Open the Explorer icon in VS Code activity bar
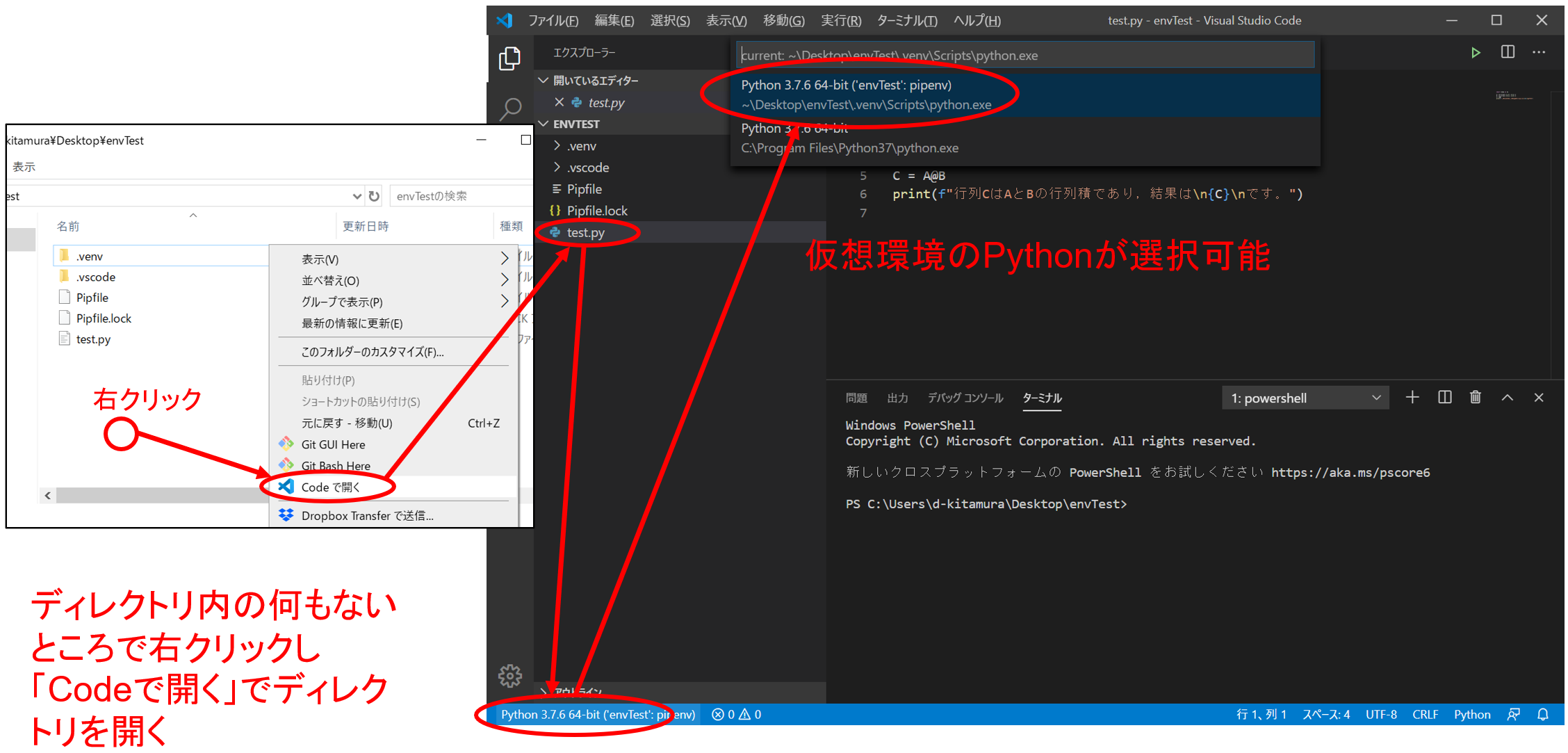 (509, 58)
